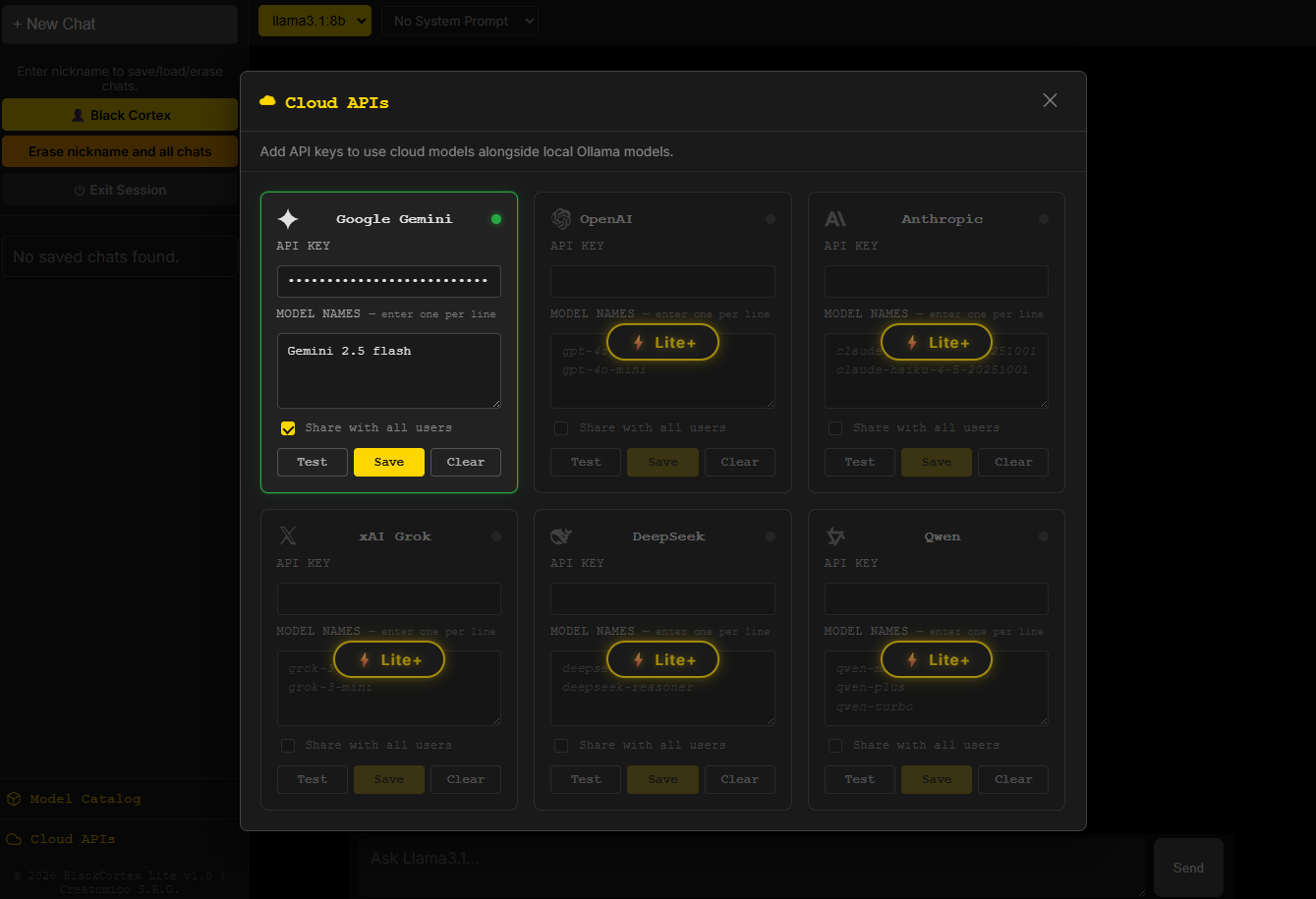1316x899 pixels.
Task: Click Erase nickname and all chats
Action: pyautogui.click(x=120, y=152)
